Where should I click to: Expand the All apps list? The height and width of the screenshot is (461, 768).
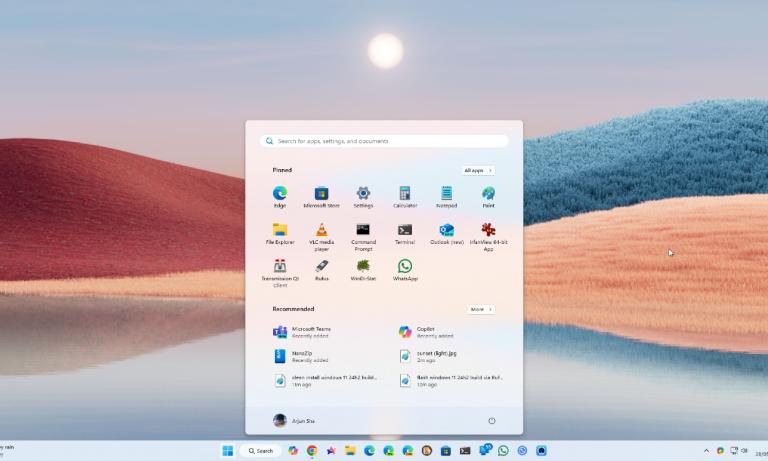(x=478, y=171)
